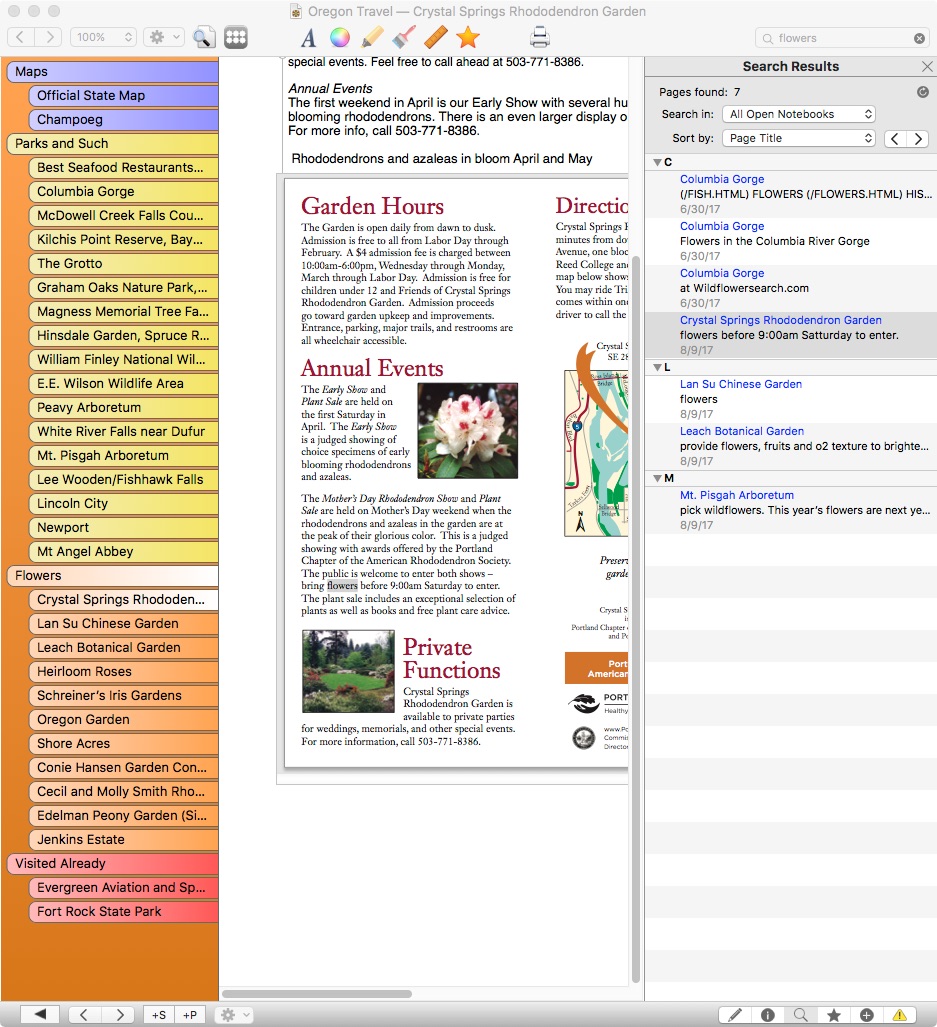Go to previous search result arrow

(x=895, y=138)
